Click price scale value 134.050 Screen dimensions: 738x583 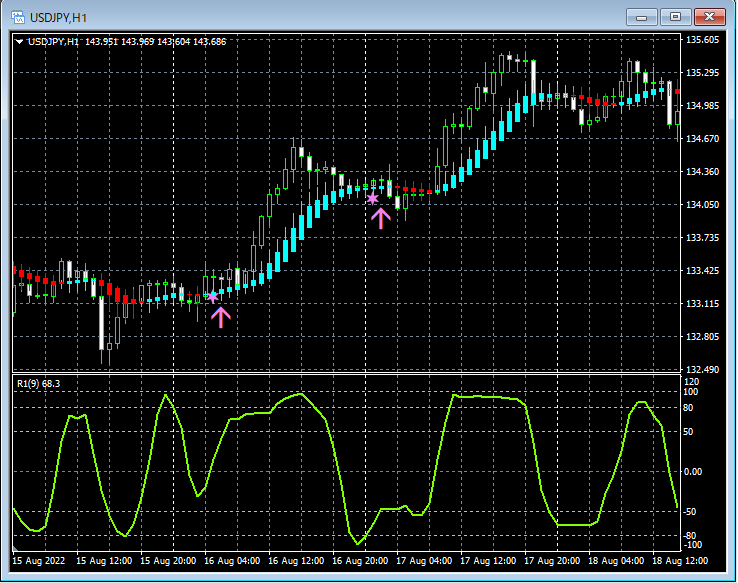tap(703, 204)
